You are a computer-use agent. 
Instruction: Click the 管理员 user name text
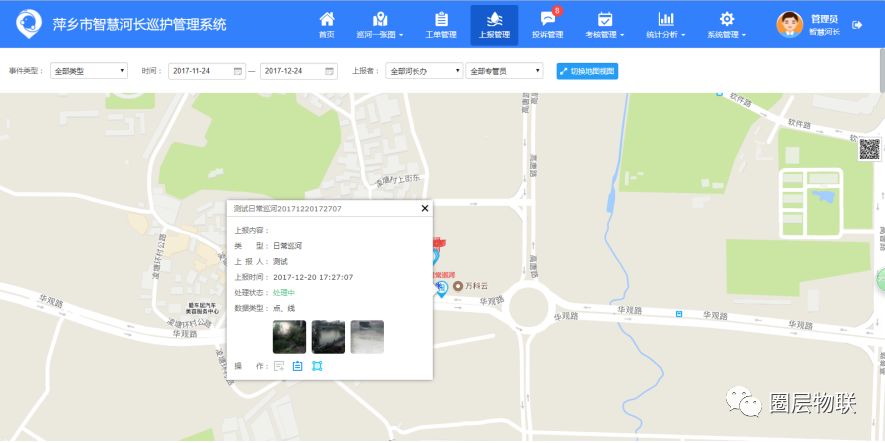pyautogui.click(x=824, y=19)
